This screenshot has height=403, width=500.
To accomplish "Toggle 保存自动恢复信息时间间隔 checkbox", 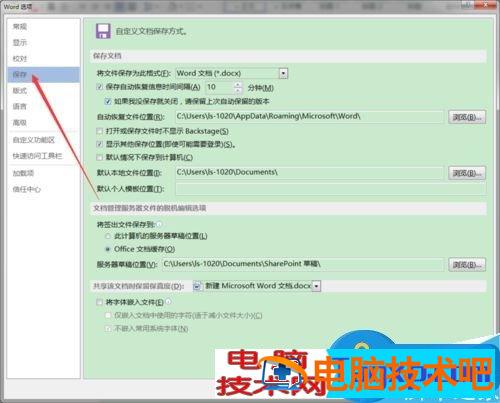I will coord(99,87).
